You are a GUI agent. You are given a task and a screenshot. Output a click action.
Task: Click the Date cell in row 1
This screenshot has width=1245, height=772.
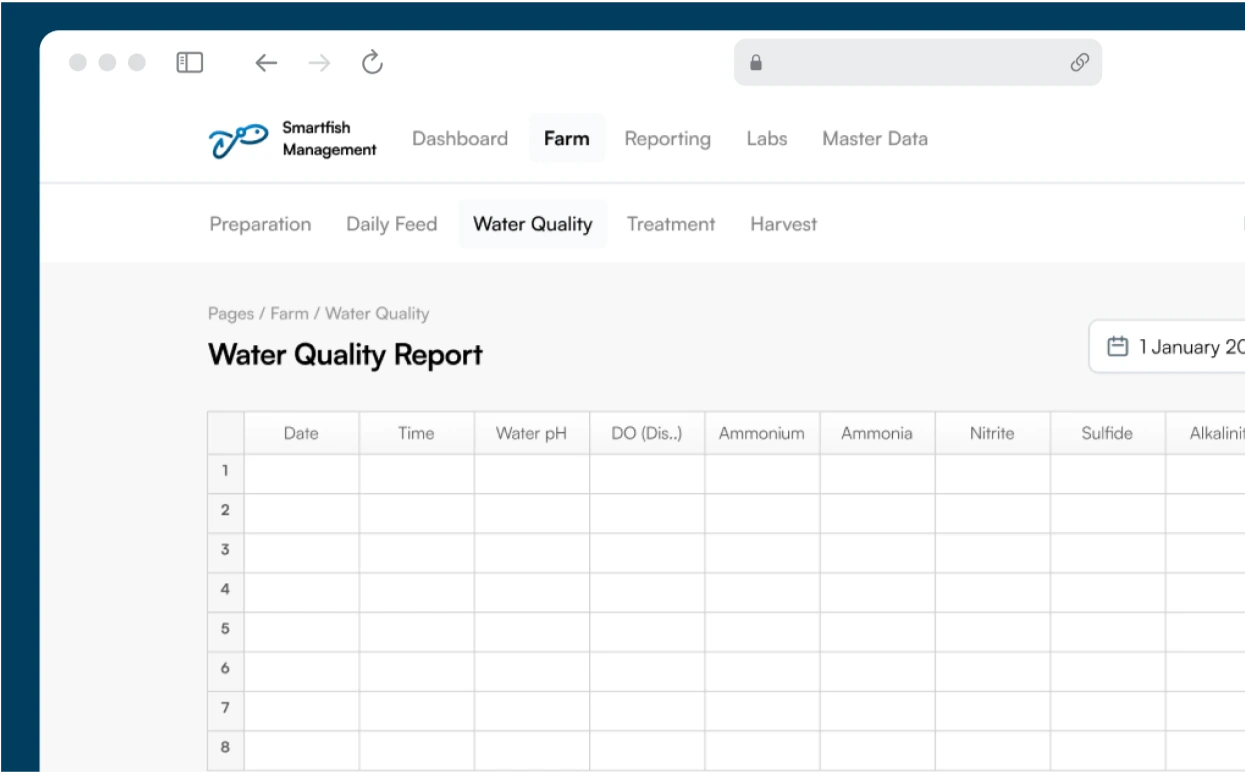301,473
